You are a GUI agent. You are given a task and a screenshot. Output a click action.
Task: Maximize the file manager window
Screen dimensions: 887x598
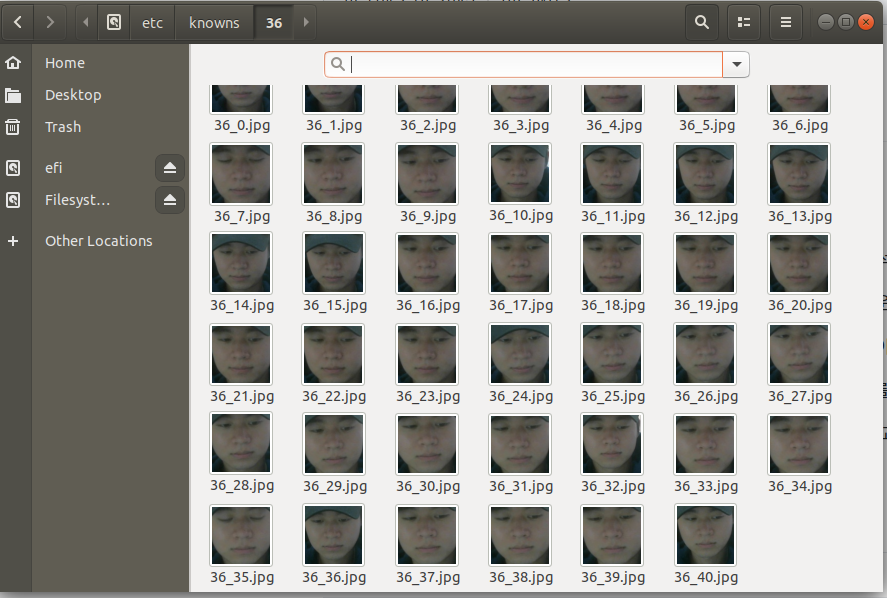pyautogui.click(x=846, y=22)
